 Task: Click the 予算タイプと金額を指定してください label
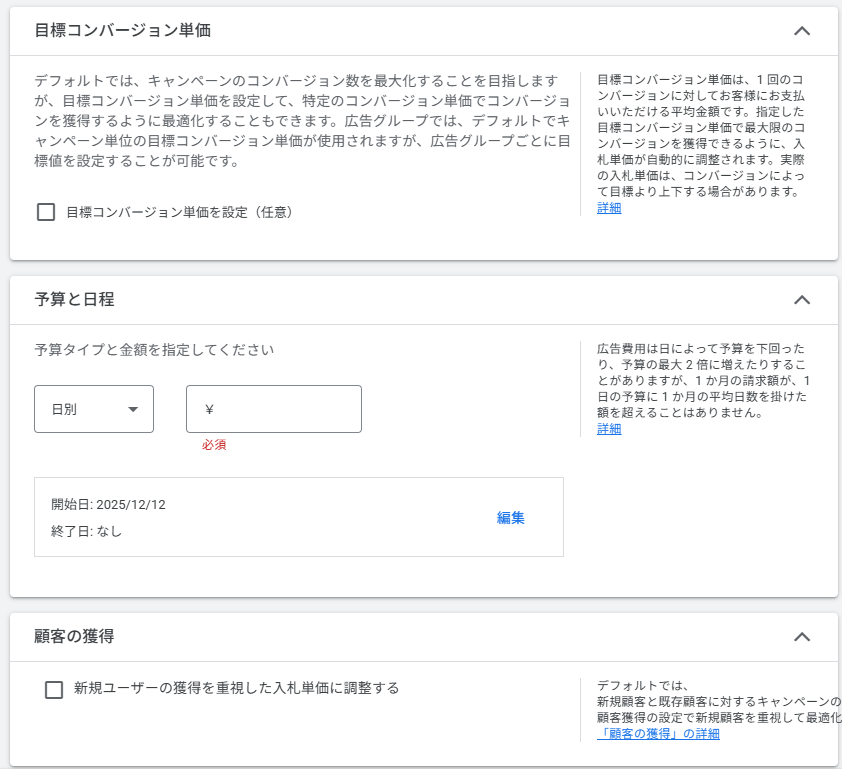tap(154, 350)
